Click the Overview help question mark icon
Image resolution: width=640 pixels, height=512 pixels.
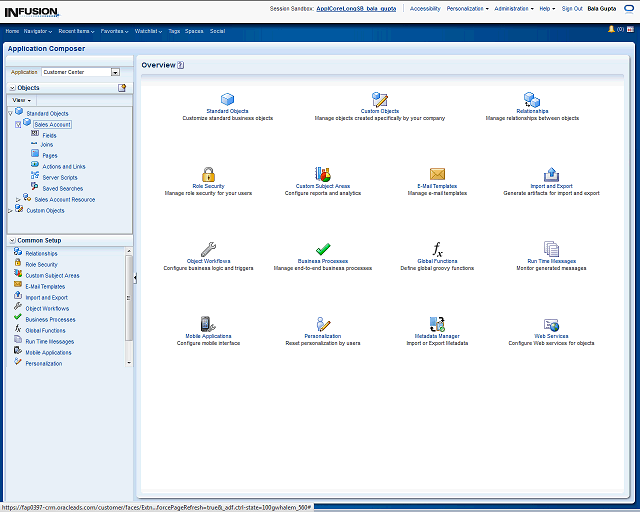(x=181, y=65)
